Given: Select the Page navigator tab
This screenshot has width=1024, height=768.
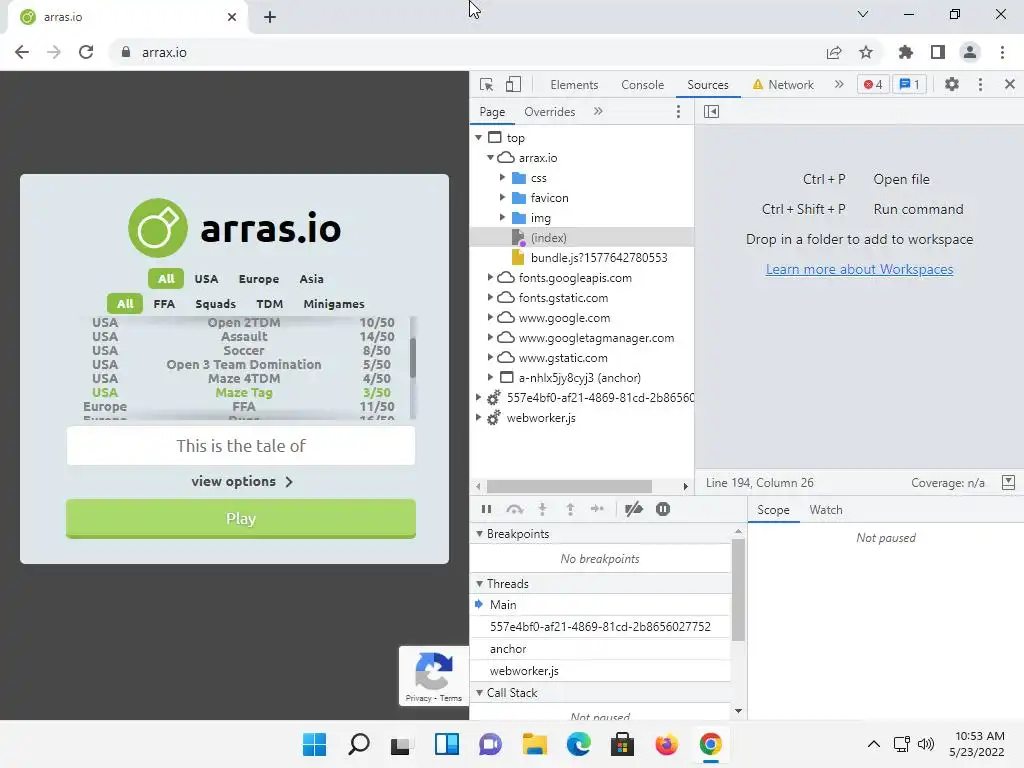Looking at the screenshot, I should [492, 112].
